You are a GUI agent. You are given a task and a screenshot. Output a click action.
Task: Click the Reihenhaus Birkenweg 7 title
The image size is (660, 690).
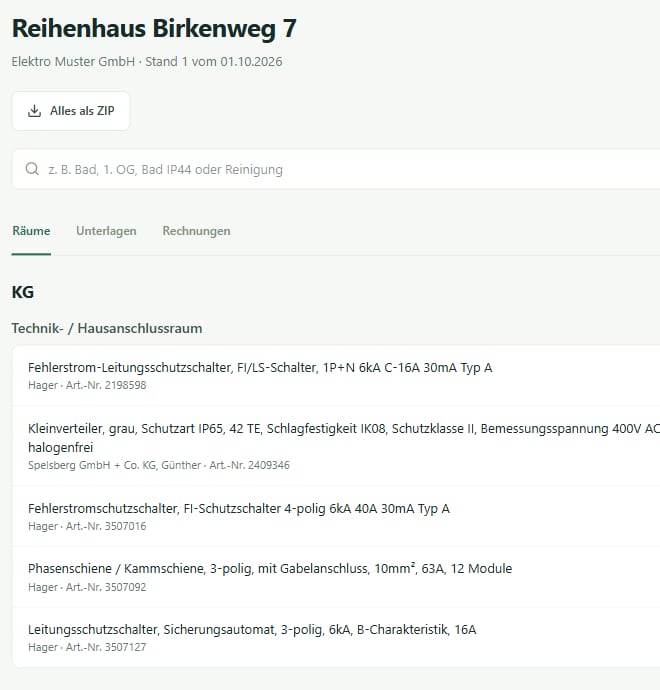[154, 29]
